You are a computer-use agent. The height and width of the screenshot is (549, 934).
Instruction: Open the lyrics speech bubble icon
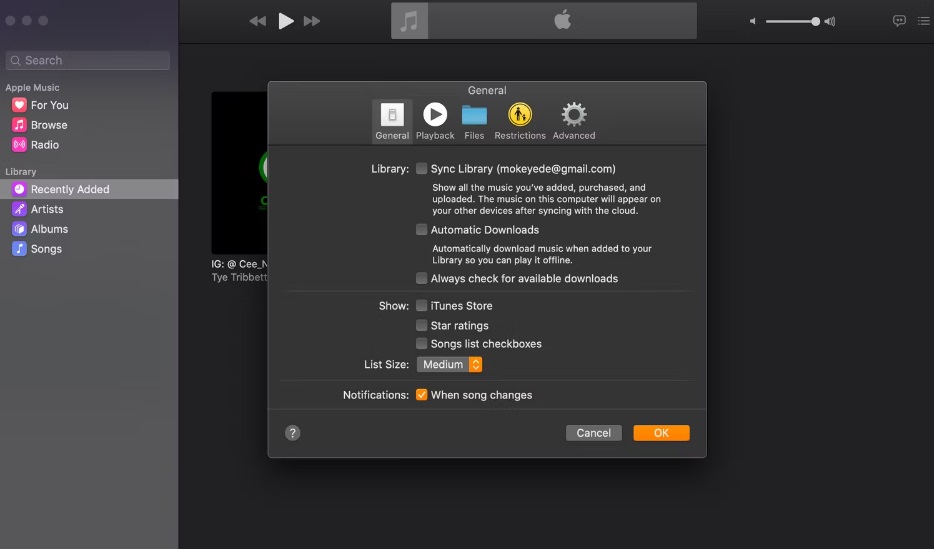coord(899,21)
